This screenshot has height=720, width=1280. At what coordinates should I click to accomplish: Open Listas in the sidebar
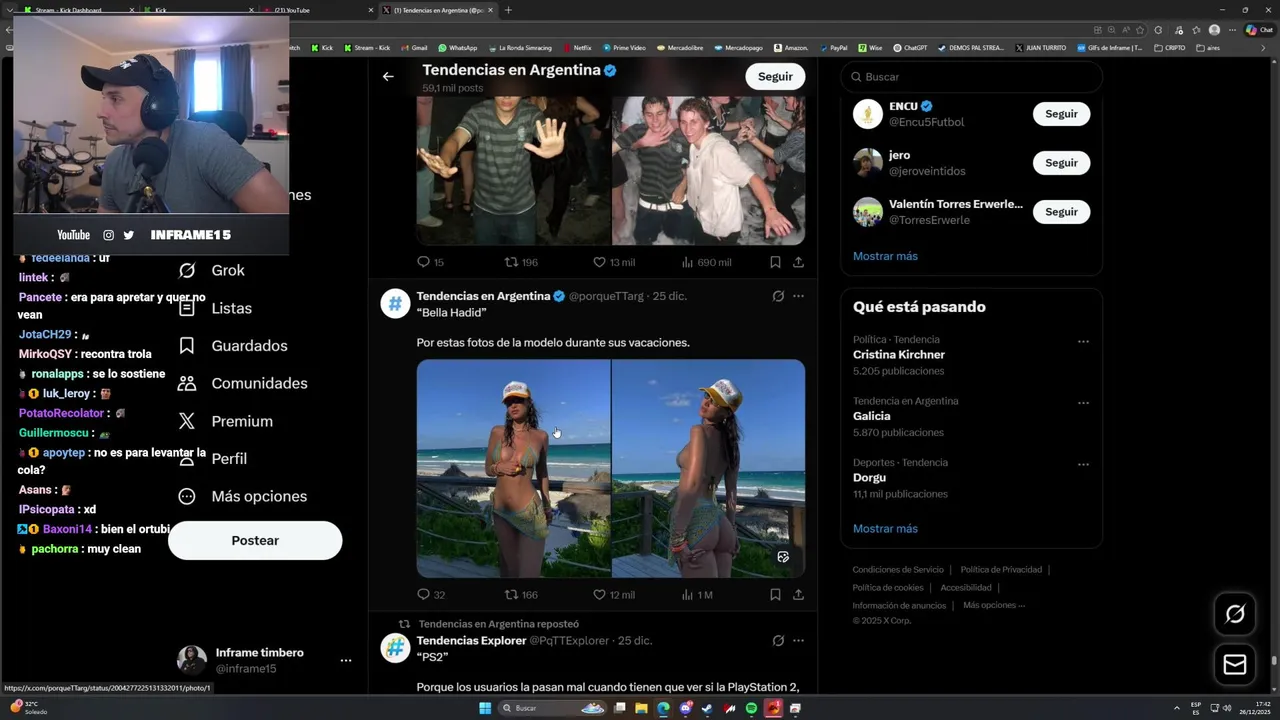pos(214,308)
